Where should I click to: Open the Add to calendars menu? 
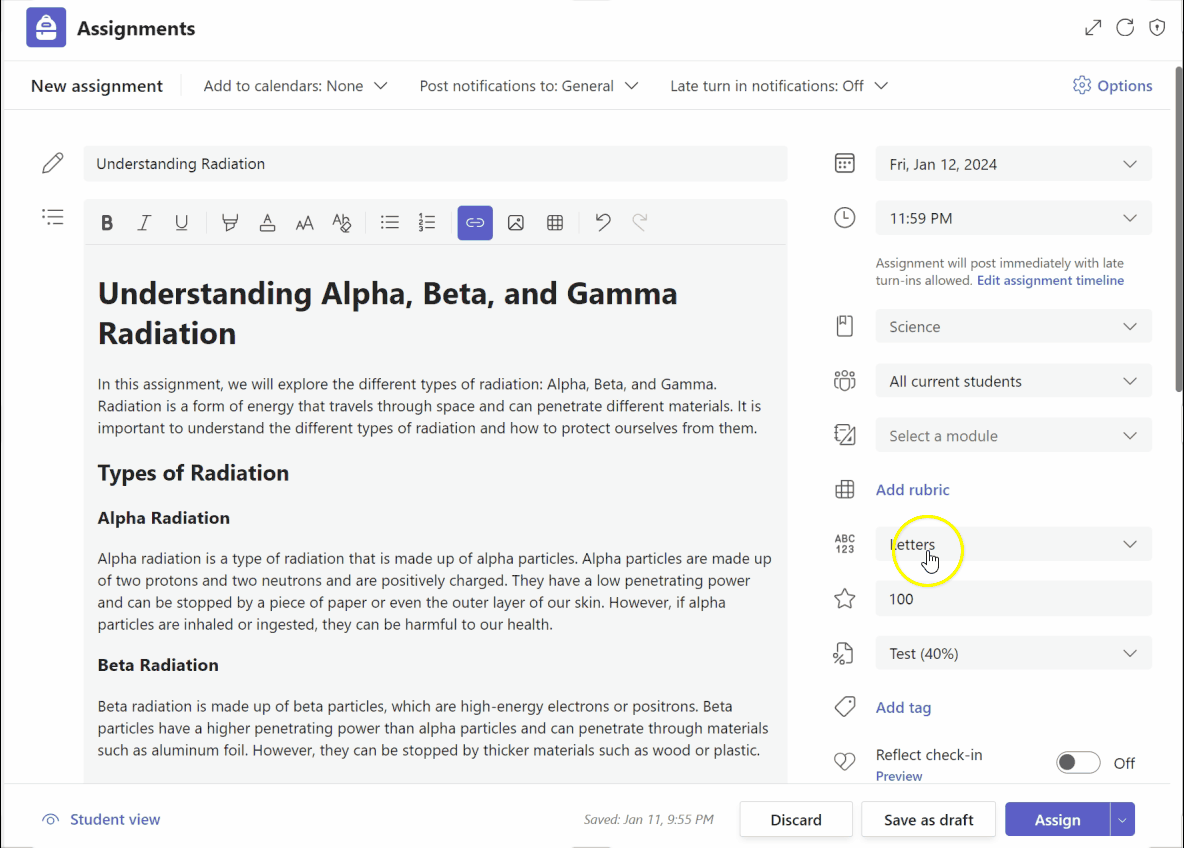click(295, 86)
